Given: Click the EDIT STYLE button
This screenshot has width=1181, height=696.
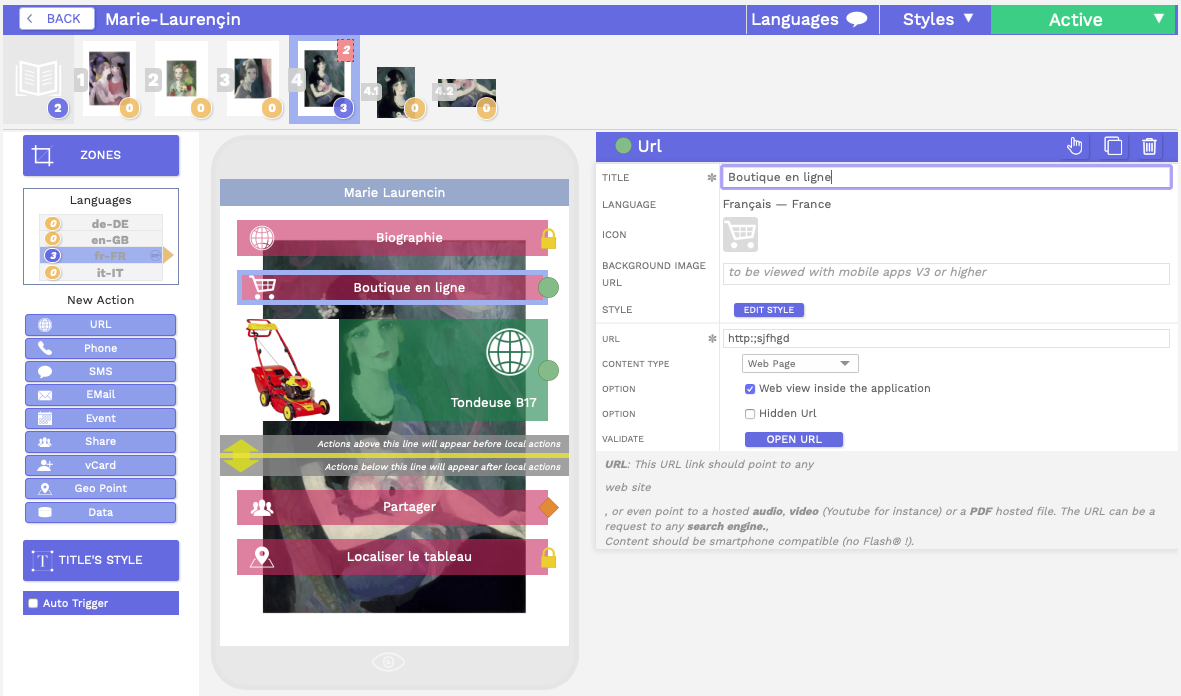Looking at the screenshot, I should click(769, 310).
